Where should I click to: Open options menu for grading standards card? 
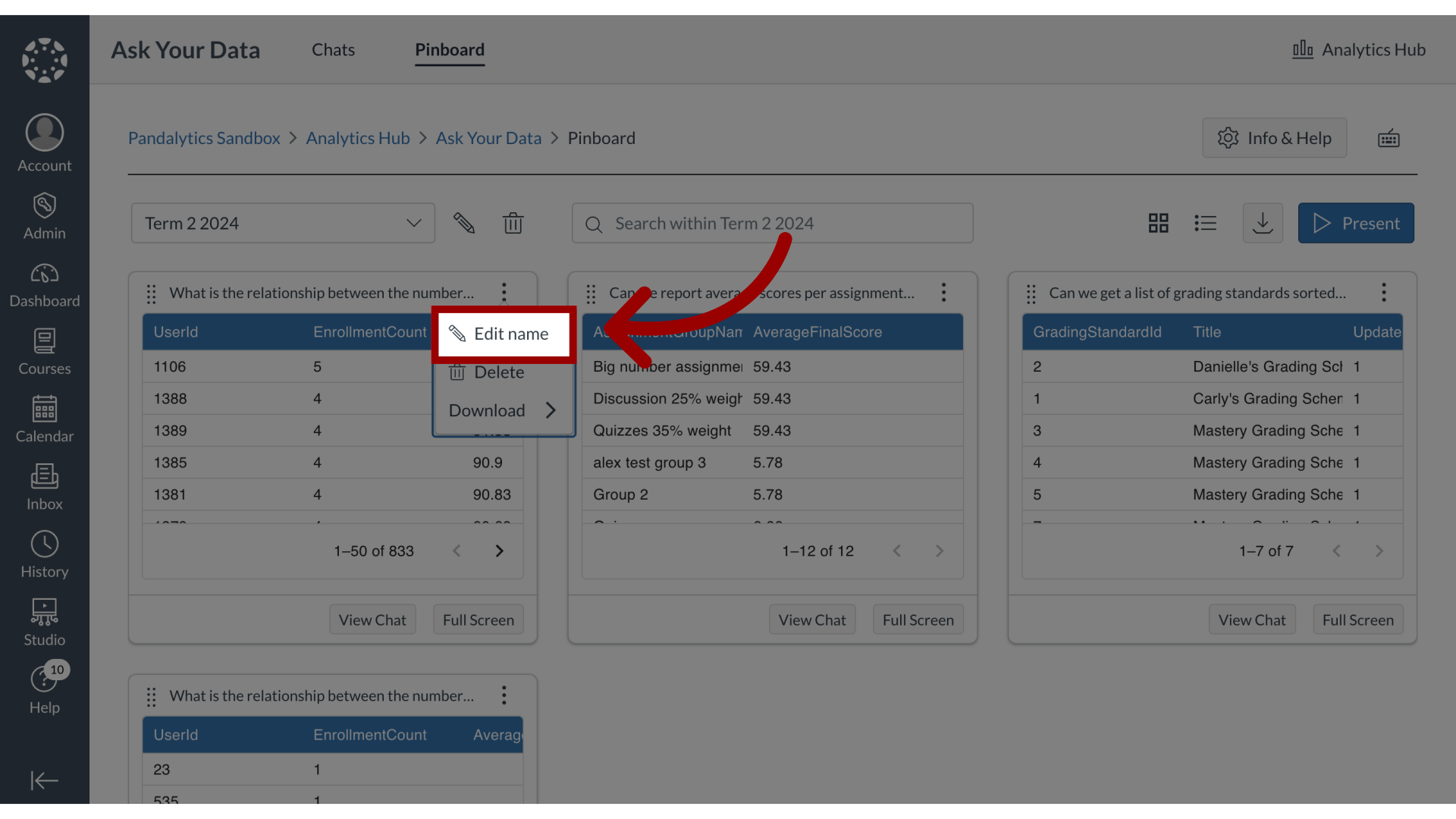[x=1384, y=293]
